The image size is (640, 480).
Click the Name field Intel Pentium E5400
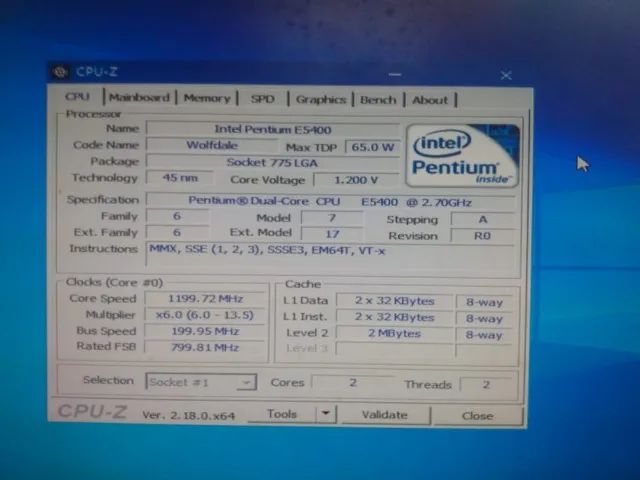coord(273,130)
